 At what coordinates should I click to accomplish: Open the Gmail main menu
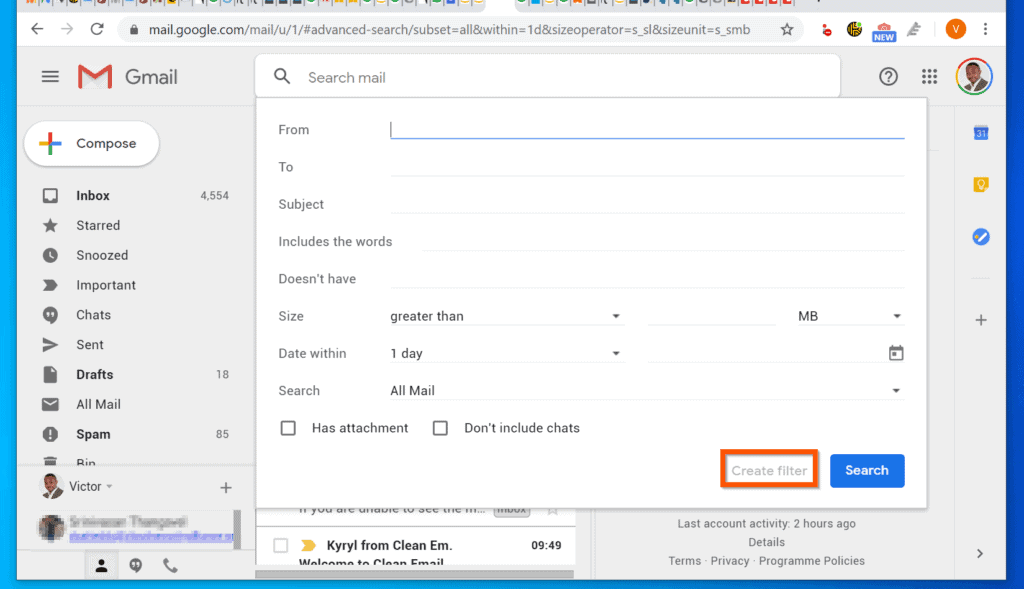pyautogui.click(x=50, y=76)
